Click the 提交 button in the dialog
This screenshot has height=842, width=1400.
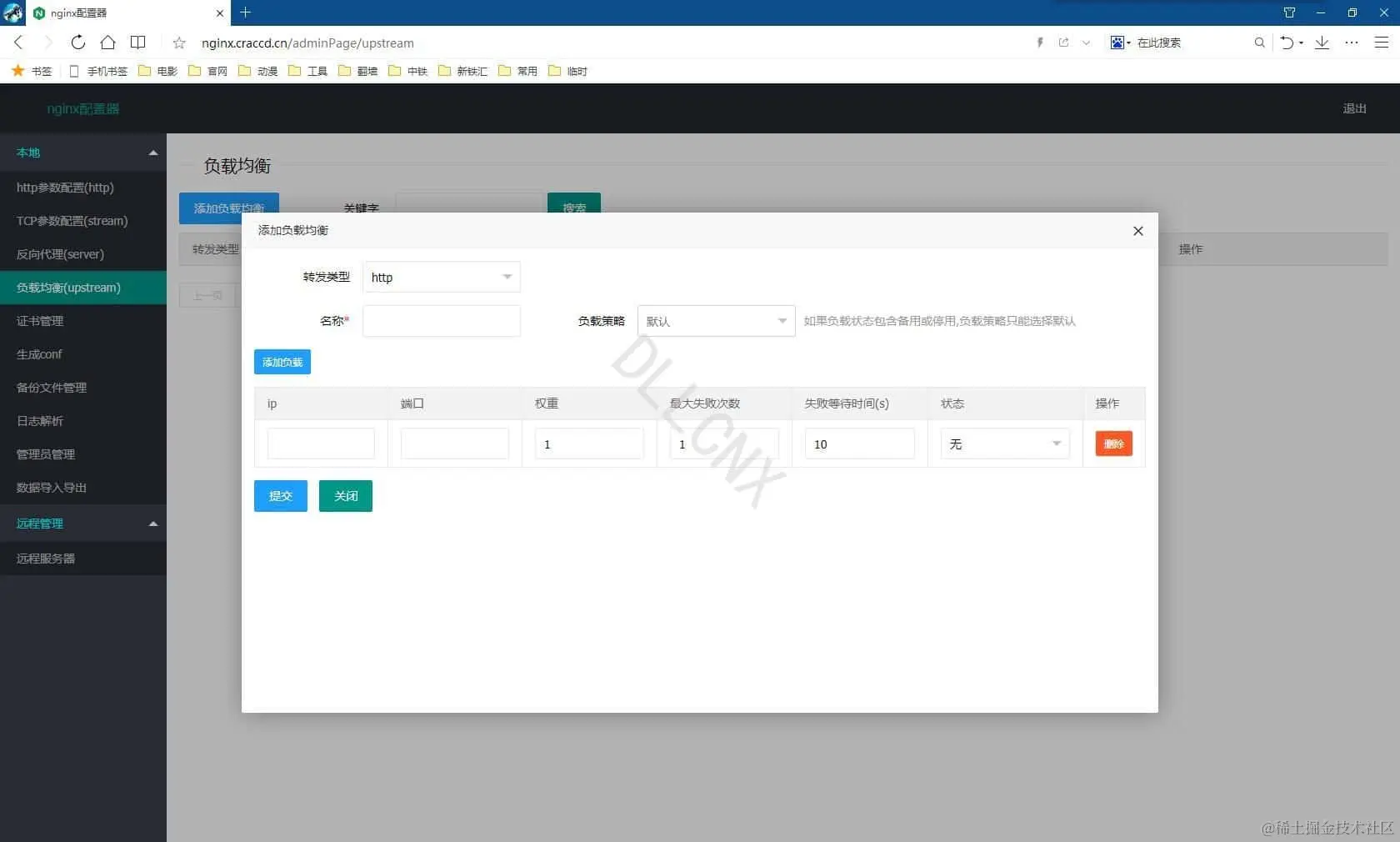280,495
